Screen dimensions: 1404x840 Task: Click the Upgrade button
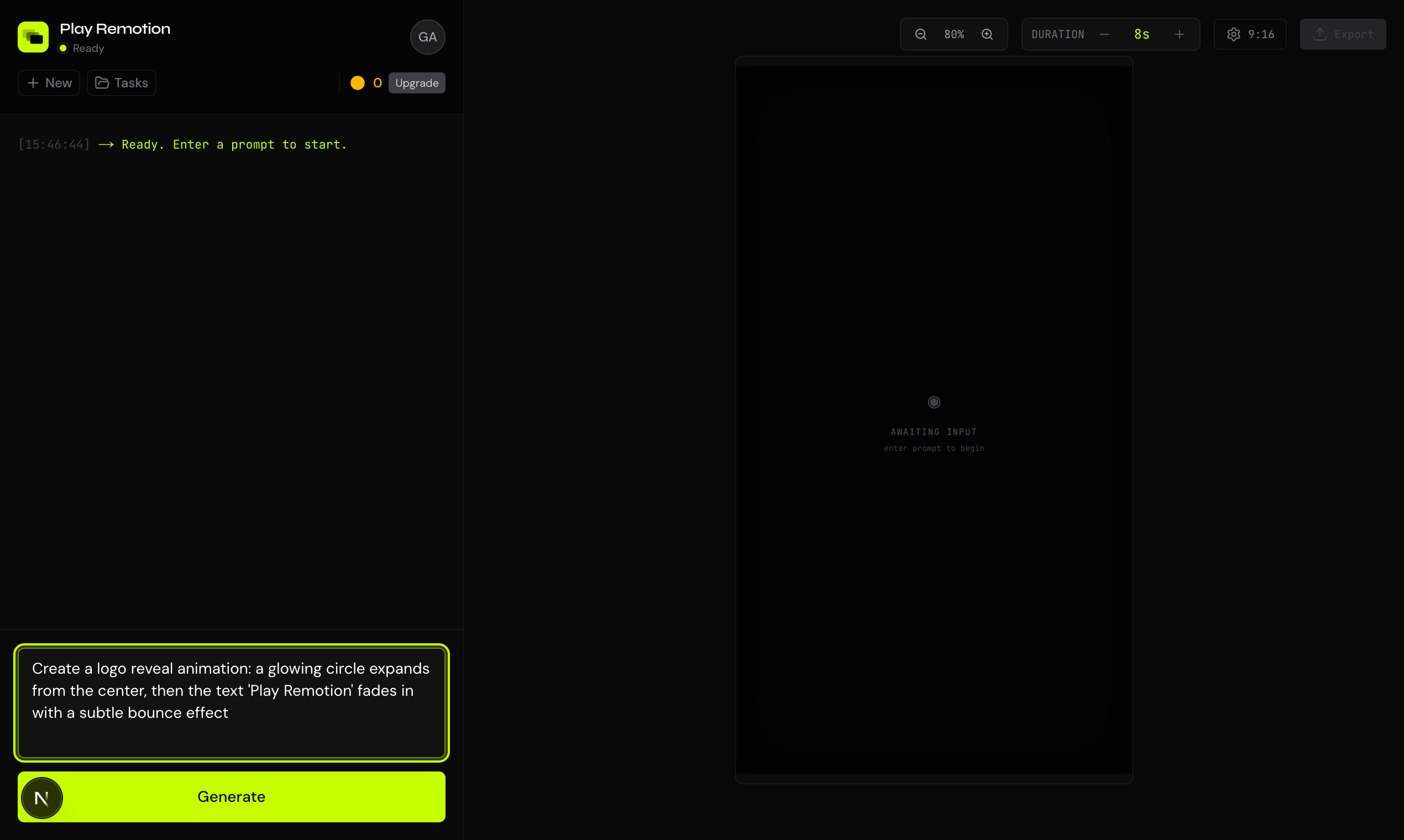tap(417, 83)
